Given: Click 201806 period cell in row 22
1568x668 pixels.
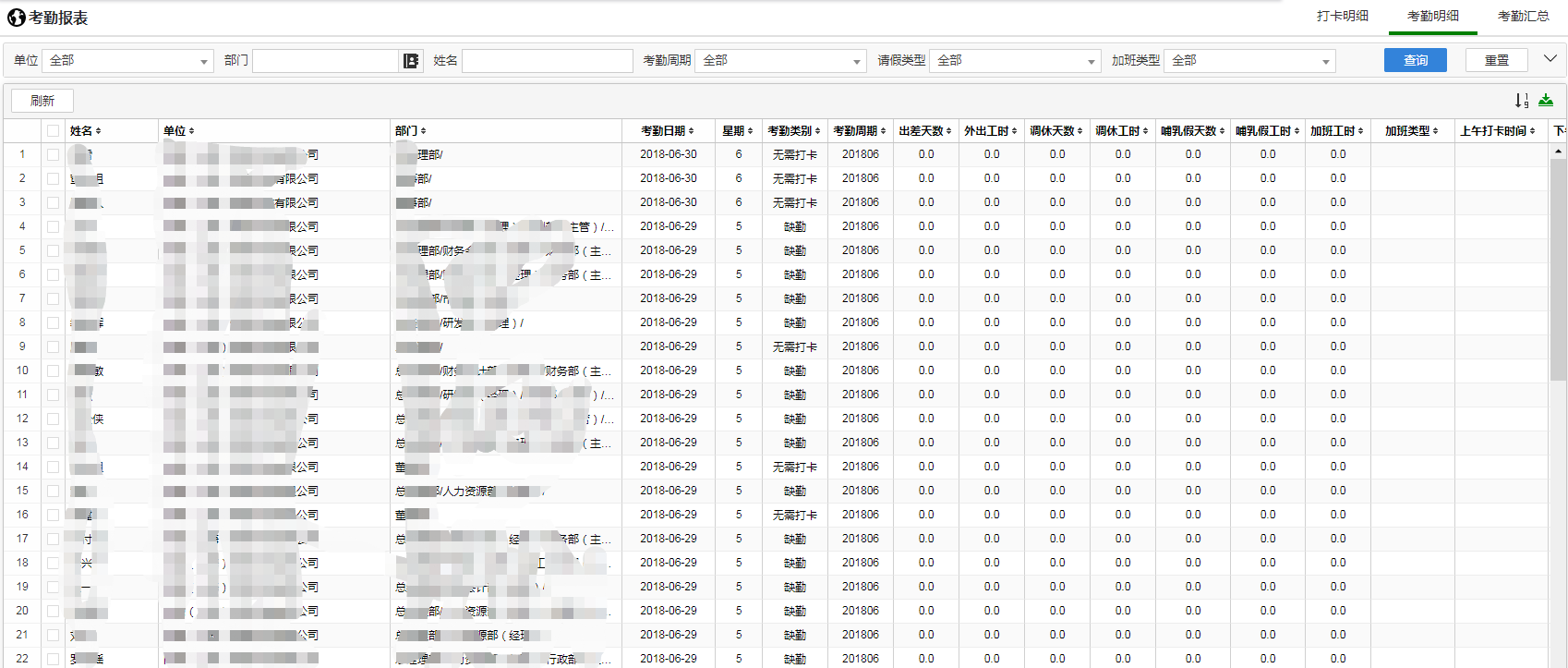Looking at the screenshot, I should [861, 659].
